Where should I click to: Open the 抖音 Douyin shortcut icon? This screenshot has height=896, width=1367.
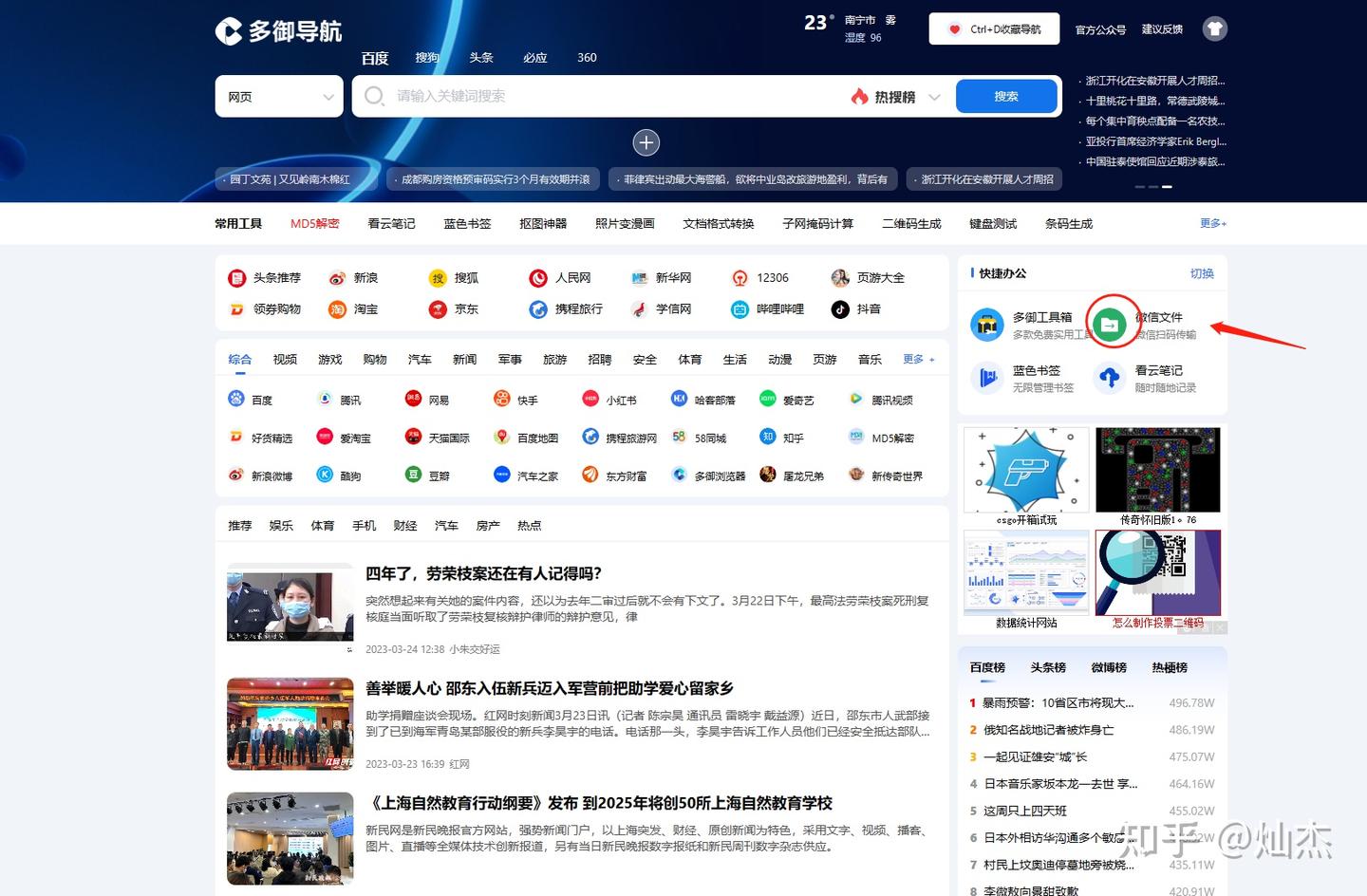840,308
